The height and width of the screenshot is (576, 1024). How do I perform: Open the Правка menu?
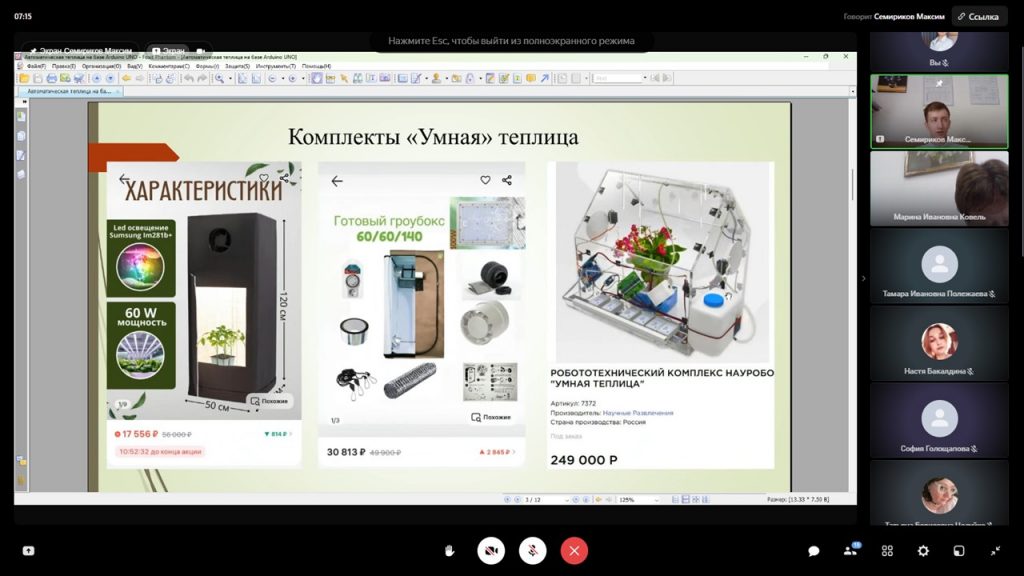(x=63, y=66)
